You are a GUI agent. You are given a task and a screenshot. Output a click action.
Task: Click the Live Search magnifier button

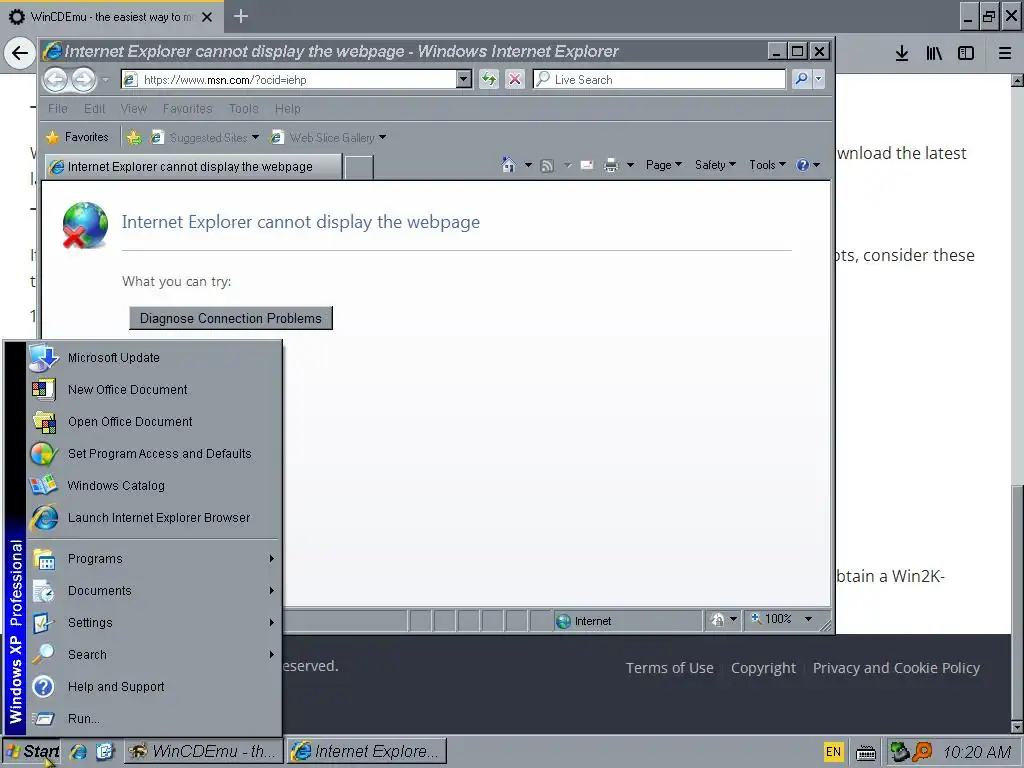pyautogui.click(x=801, y=80)
